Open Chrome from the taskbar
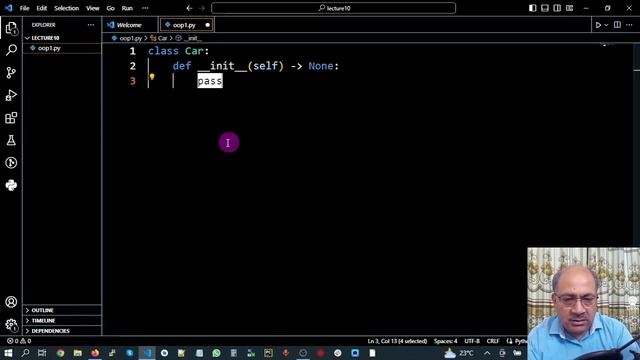Viewport: 640px width, 360px height. coord(60,353)
